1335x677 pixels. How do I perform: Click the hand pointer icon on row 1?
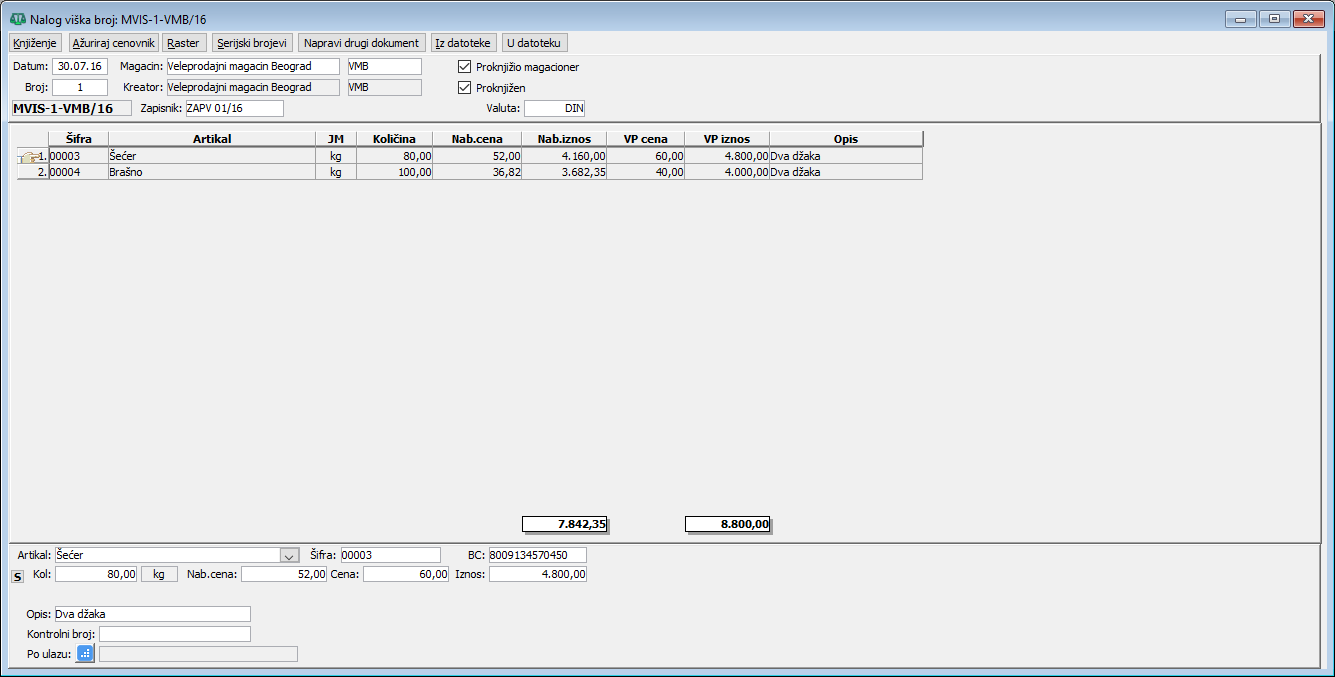[29, 156]
